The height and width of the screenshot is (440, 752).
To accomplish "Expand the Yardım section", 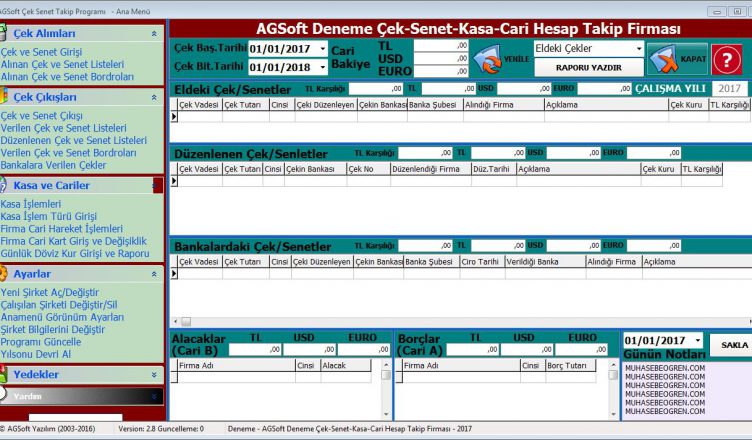I will tap(154, 396).
